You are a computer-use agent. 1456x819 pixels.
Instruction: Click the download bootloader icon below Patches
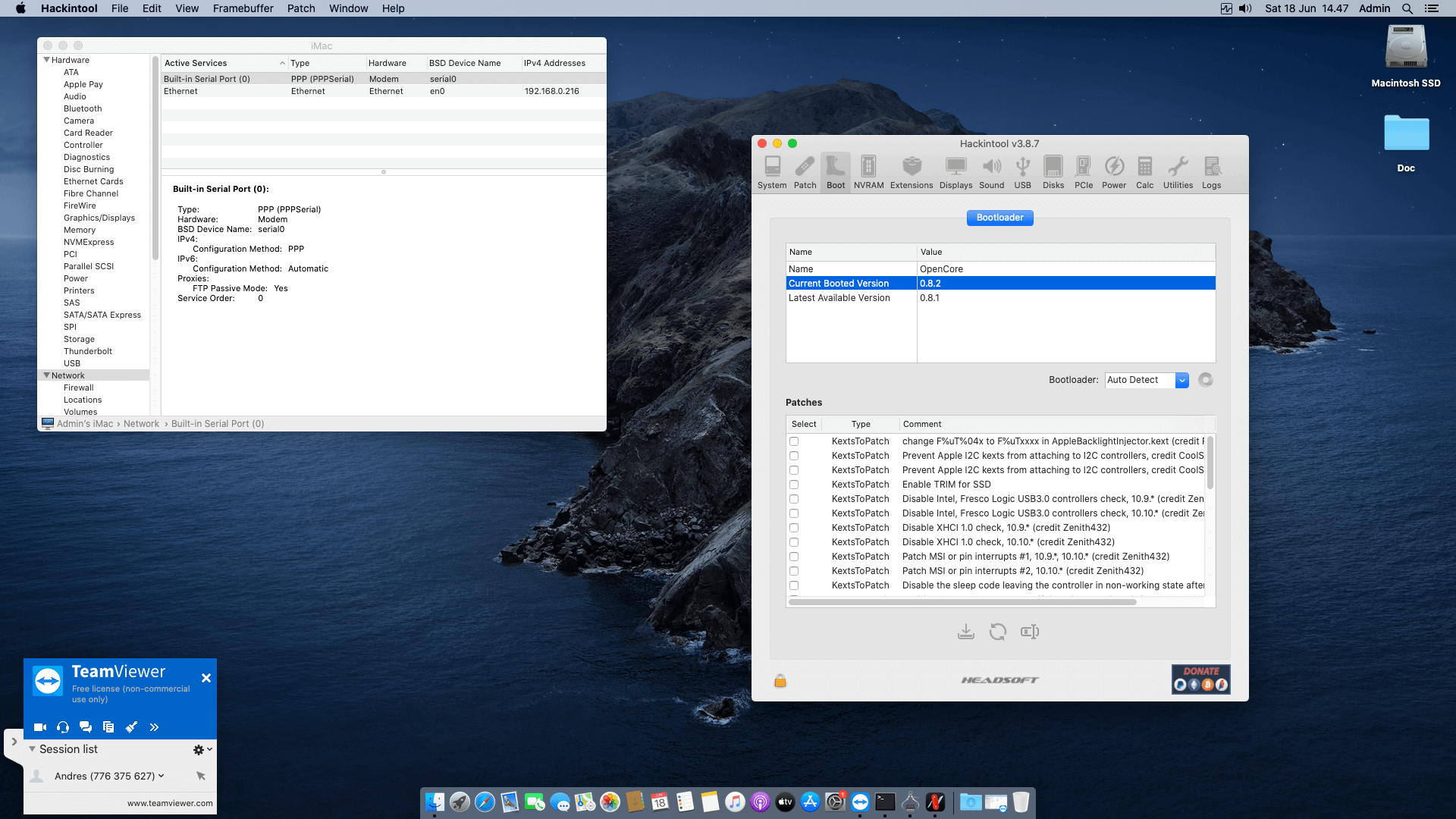click(x=966, y=631)
